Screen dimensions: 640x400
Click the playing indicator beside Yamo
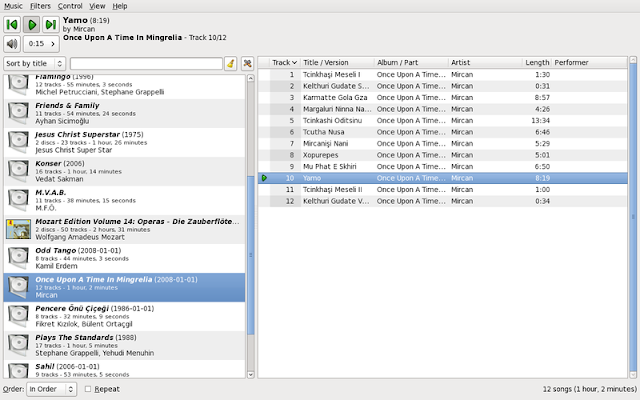(x=264, y=178)
